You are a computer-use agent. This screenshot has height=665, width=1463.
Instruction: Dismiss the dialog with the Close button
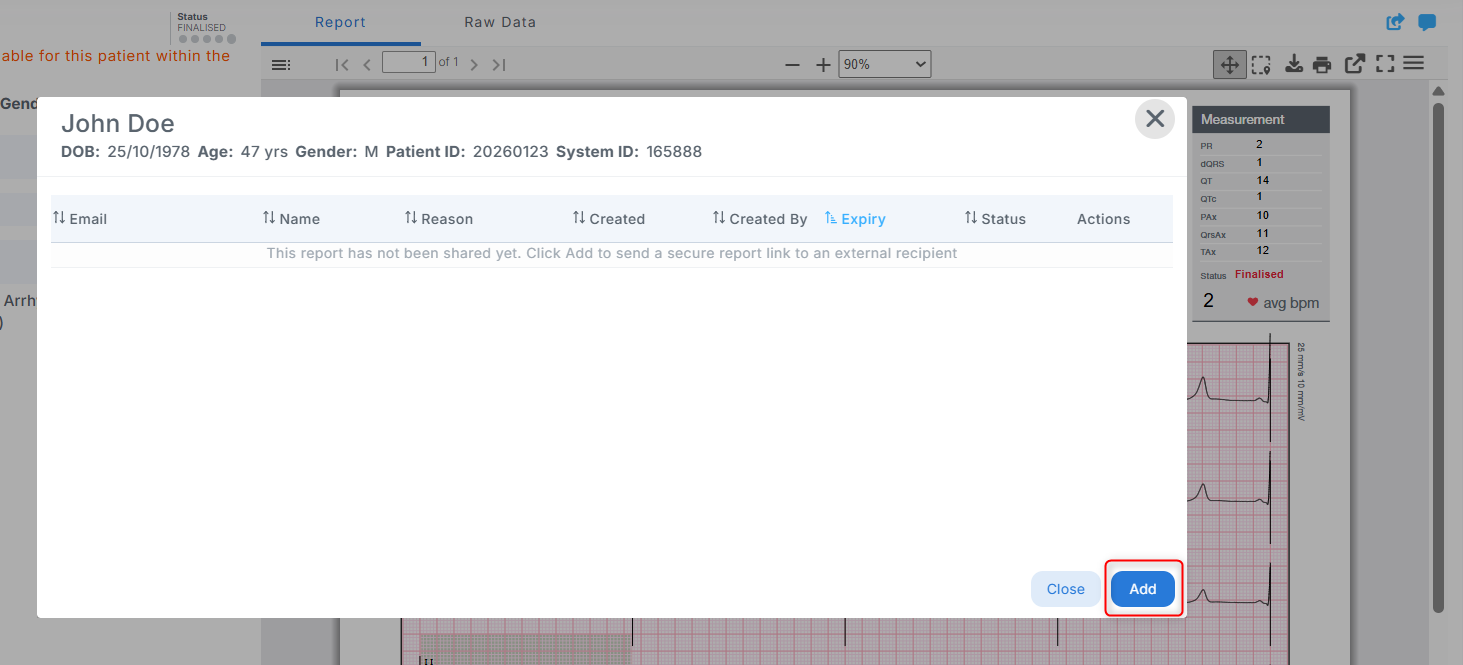pos(1065,589)
